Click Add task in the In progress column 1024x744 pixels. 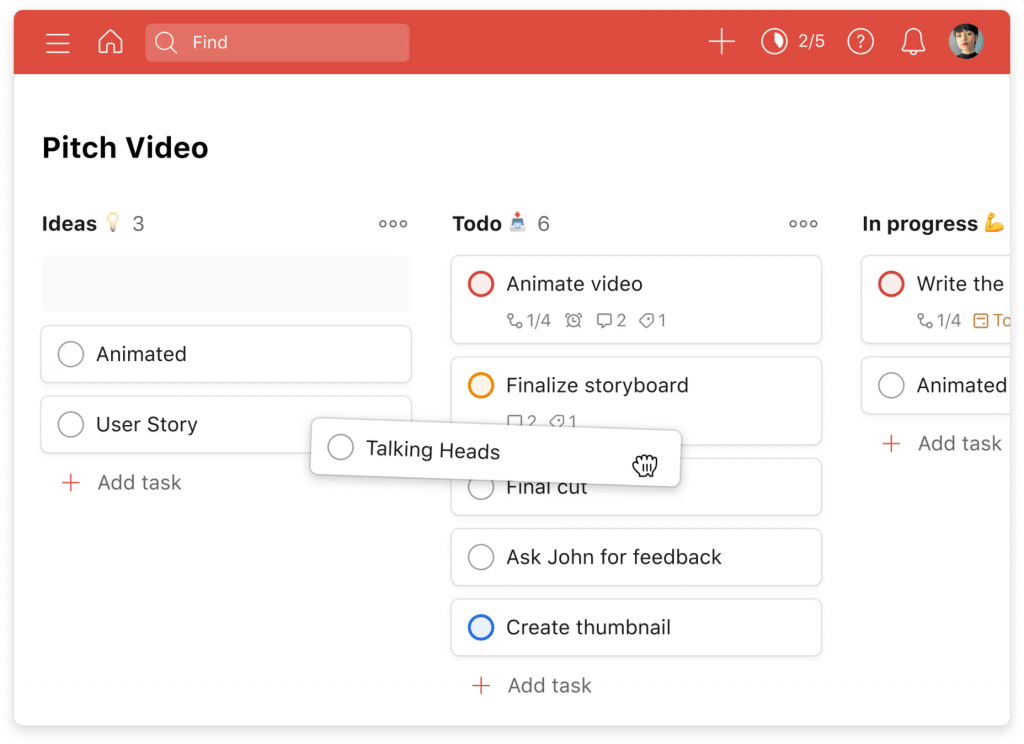(940, 443)
